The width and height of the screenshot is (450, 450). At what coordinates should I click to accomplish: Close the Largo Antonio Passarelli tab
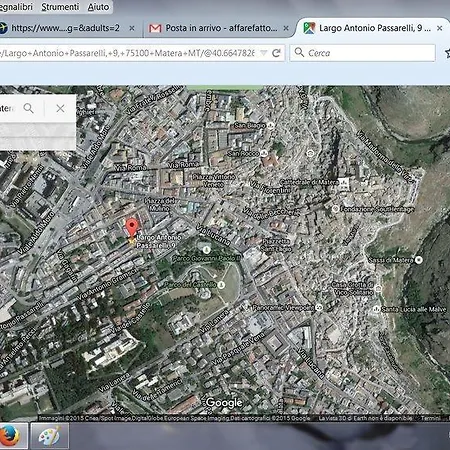tap(440, 28)
